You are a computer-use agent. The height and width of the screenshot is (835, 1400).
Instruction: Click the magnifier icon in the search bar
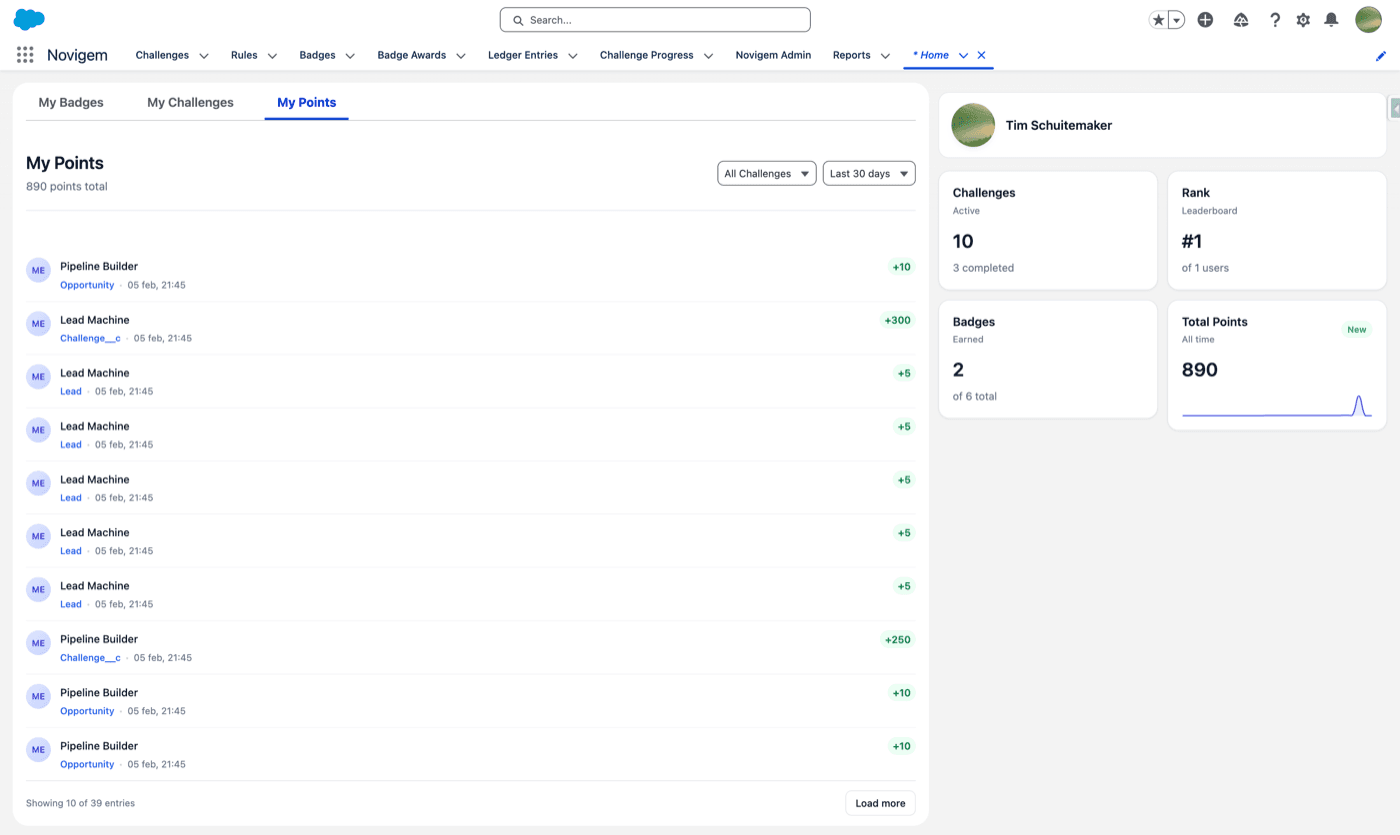(518, 20)
